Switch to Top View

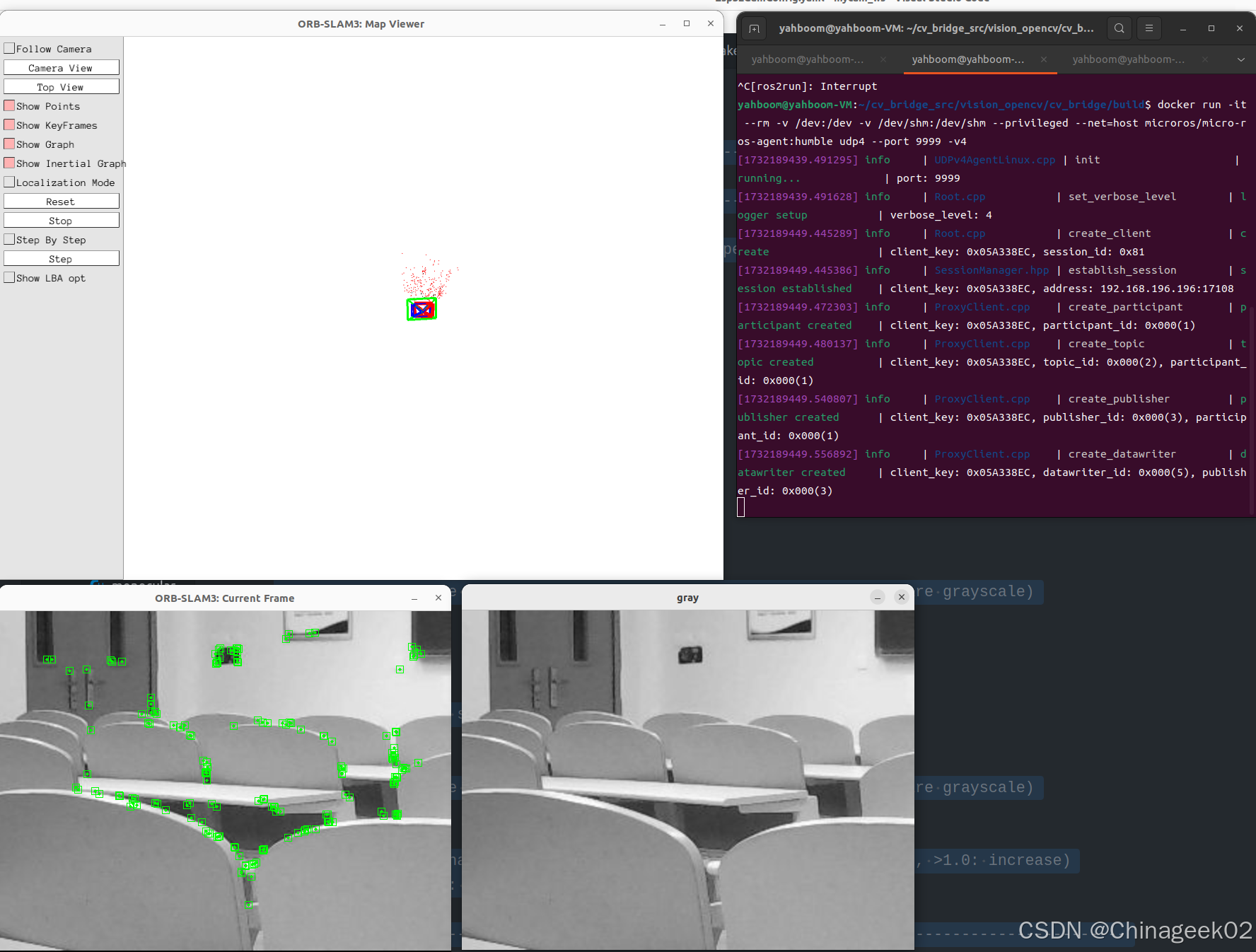coord(62,86)
